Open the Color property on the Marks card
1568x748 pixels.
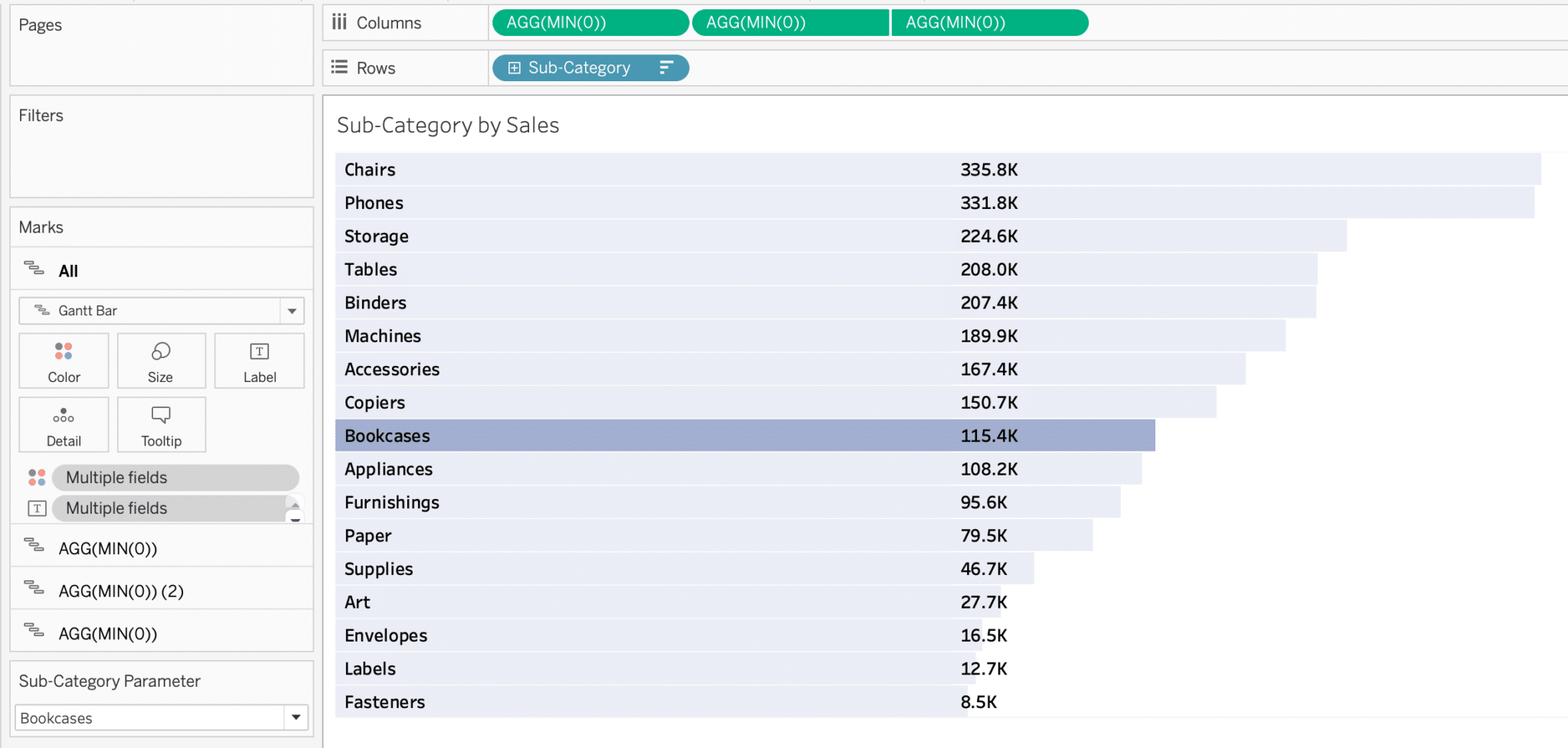click(64, 361)
